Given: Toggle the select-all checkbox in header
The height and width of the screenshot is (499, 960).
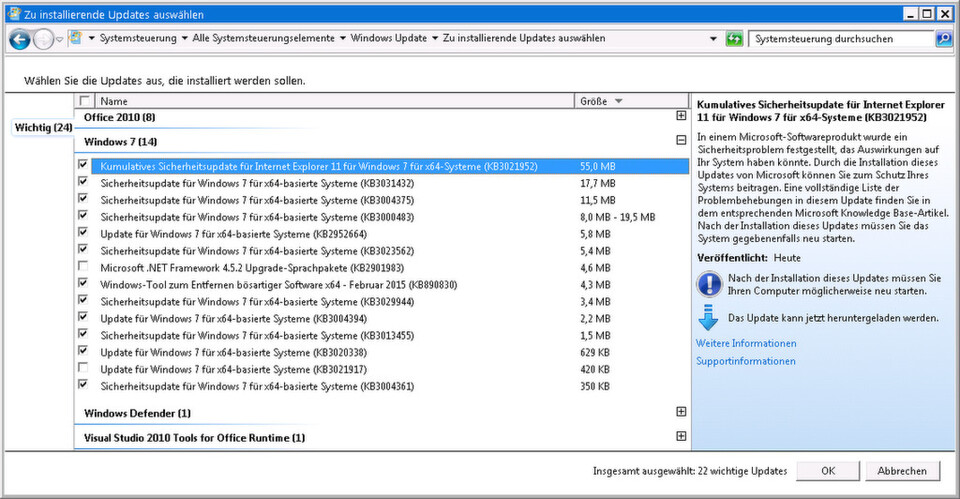Looking at the screenshot, I should pyautogui.click(x=84, y=101).
